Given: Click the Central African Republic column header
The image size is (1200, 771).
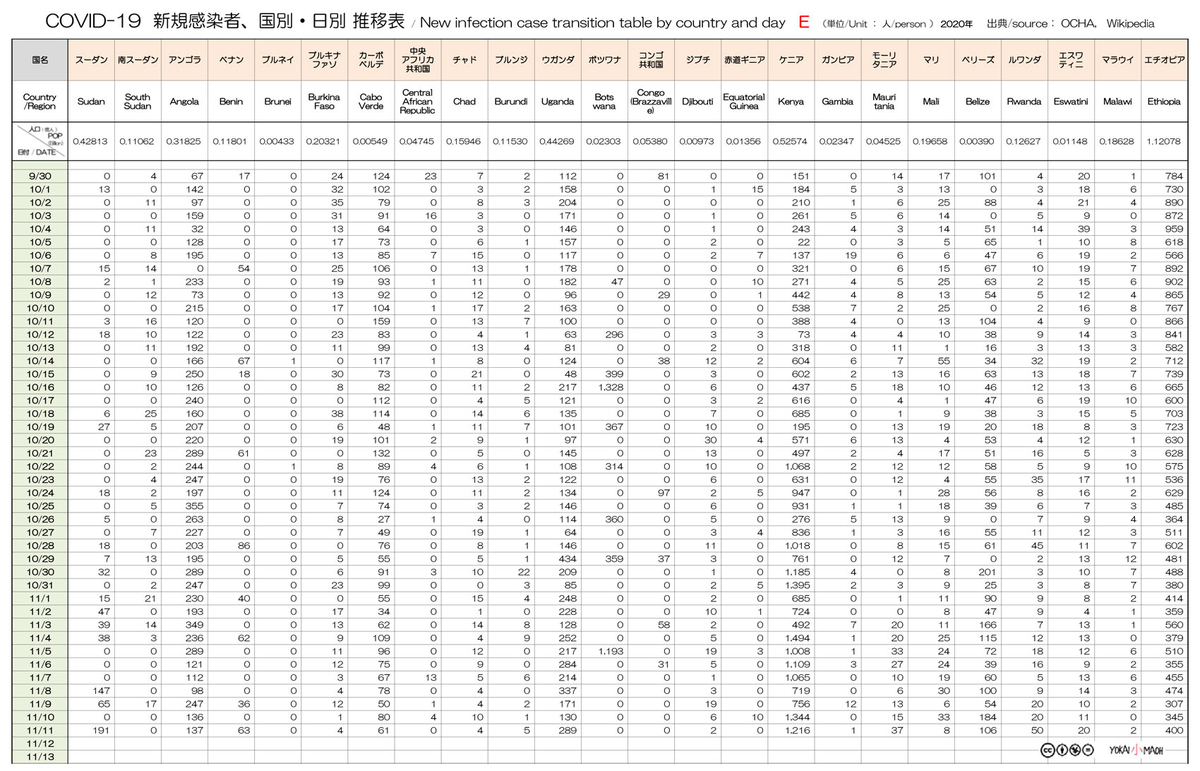Looking at the screenshot, I should pyautogui.click(x=417, y=102).
